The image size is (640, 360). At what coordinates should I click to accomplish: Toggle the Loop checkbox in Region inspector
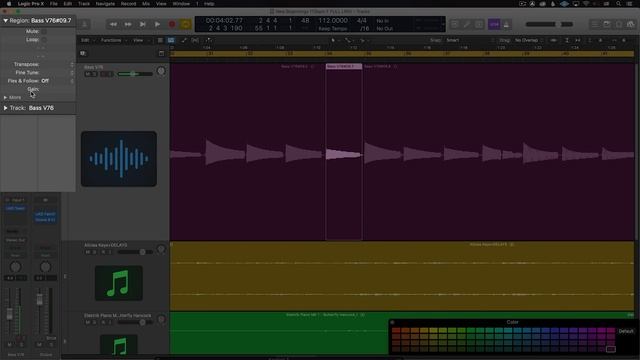44,40
